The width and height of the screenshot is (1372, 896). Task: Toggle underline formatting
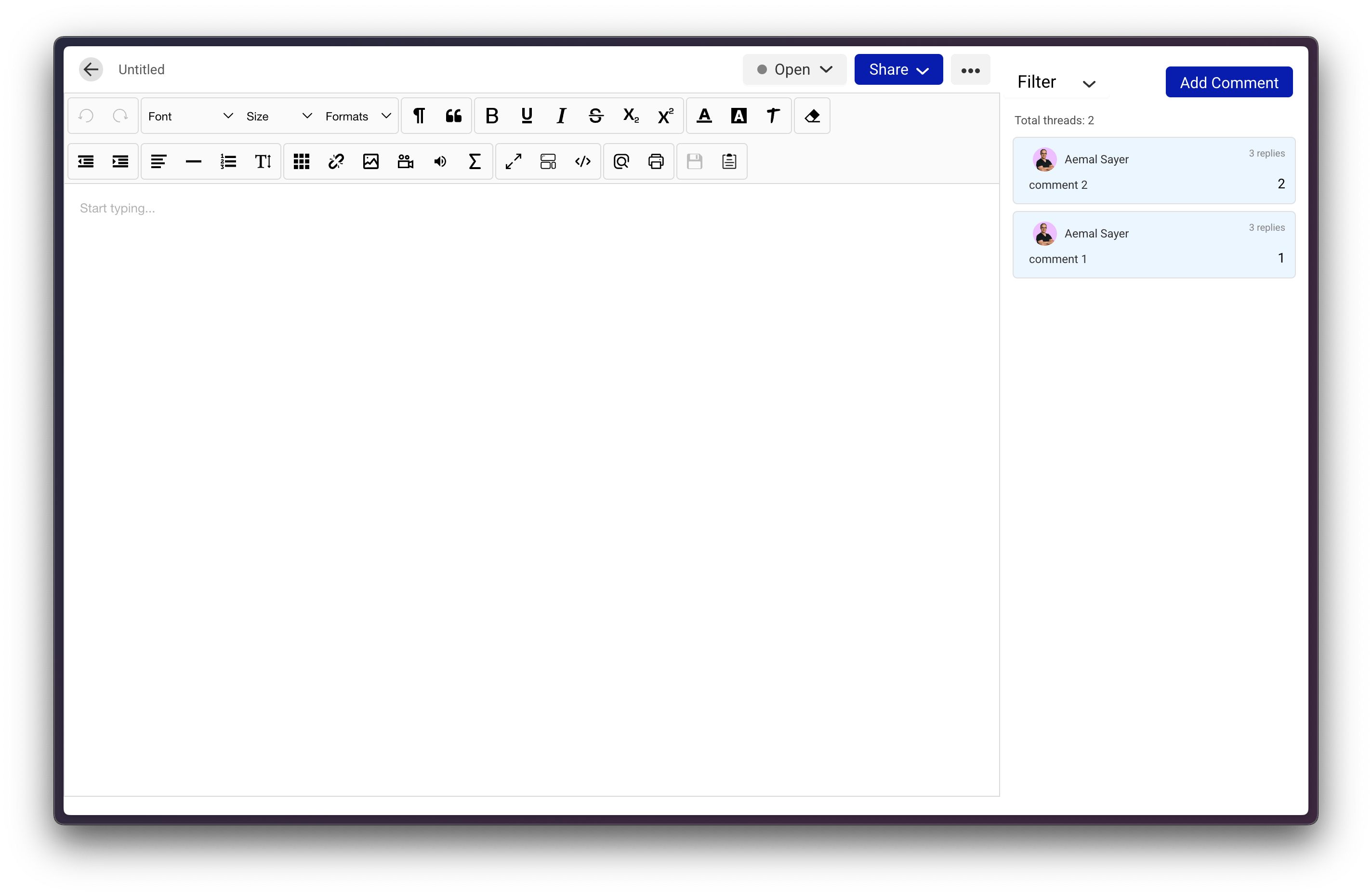point(527,117)
